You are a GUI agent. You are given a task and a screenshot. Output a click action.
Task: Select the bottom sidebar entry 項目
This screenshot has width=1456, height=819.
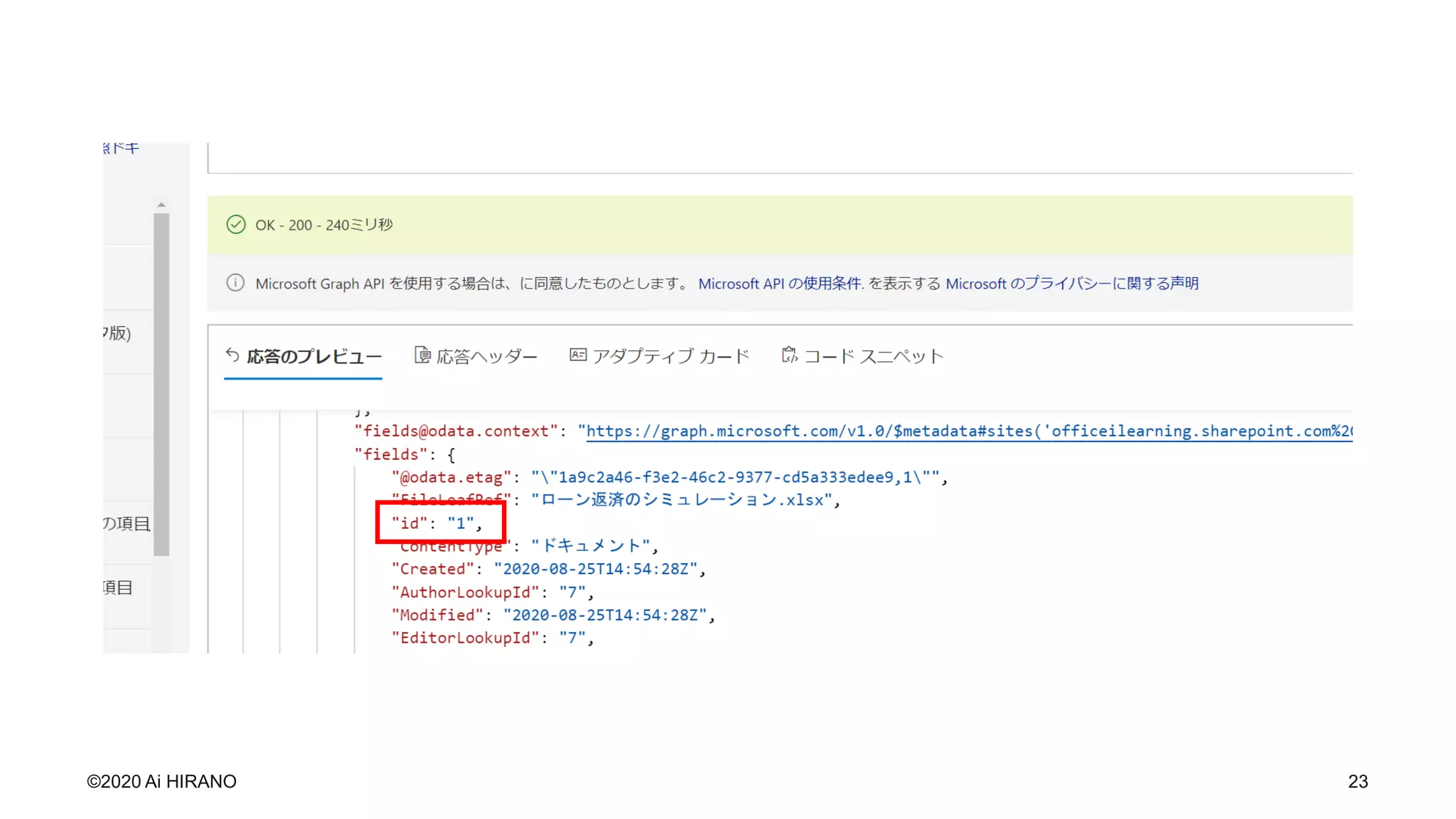tap(118, 588)
